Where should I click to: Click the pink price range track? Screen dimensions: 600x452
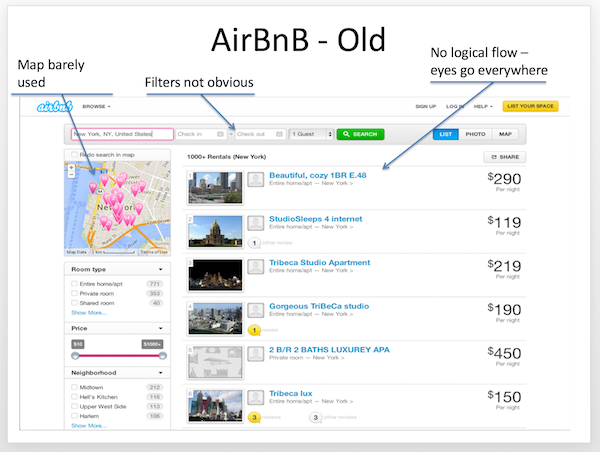click(x=119, y=356)
